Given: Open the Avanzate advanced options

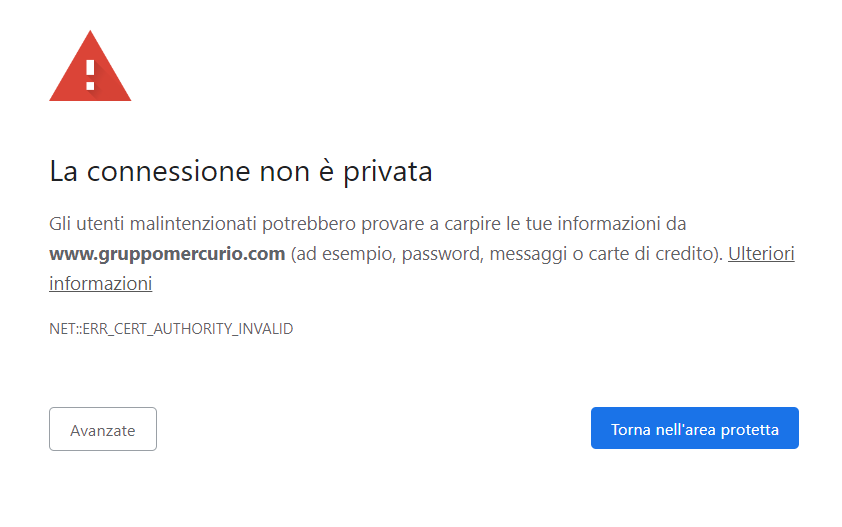Looking at the screenshot, I should pos(103,429).
